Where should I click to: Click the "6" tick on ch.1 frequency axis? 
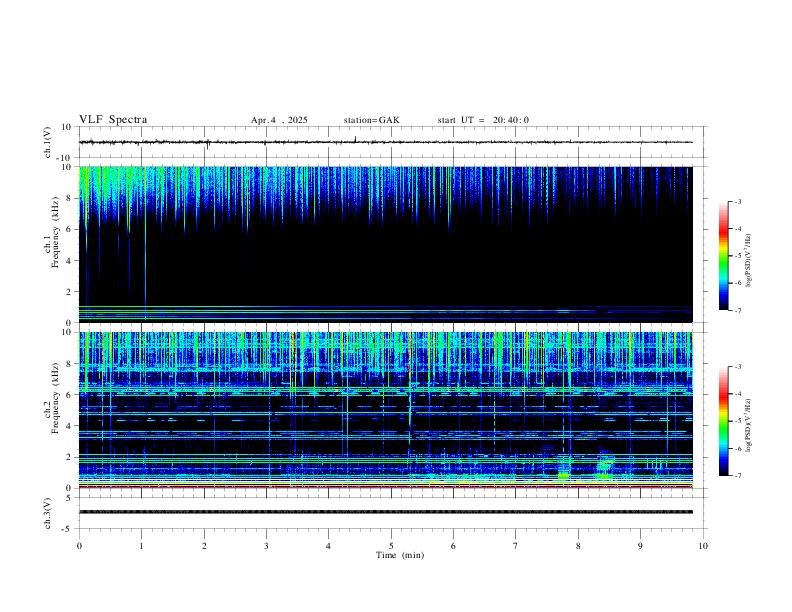[x=70, y=230]
